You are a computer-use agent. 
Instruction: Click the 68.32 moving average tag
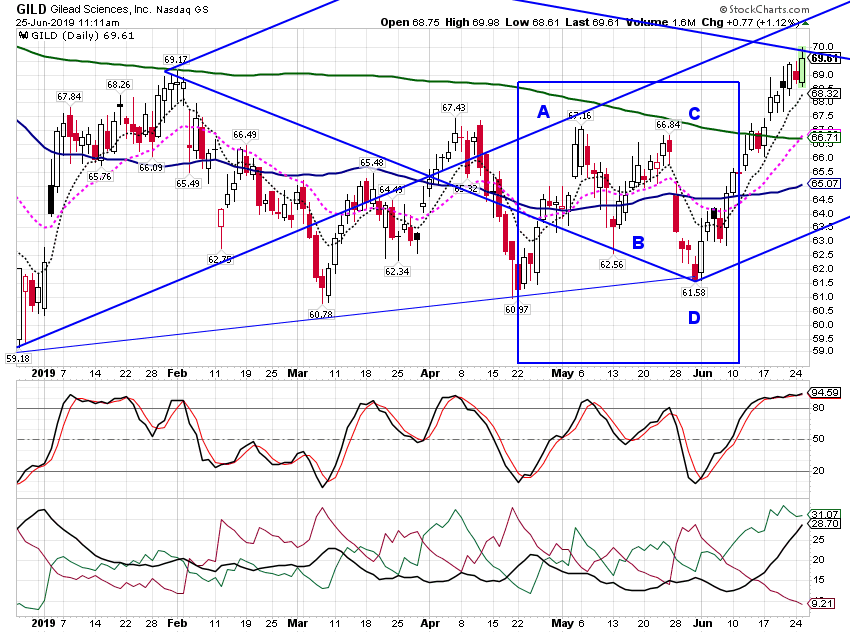(825, 94)
